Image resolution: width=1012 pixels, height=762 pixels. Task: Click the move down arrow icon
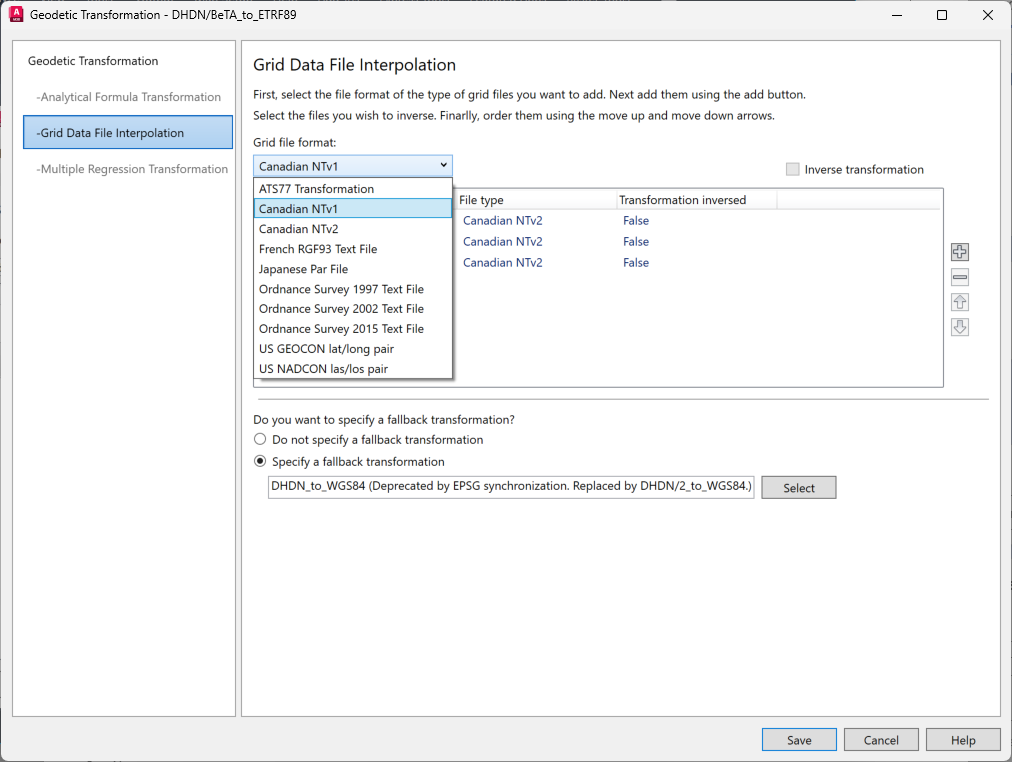(x=960, y=327)
